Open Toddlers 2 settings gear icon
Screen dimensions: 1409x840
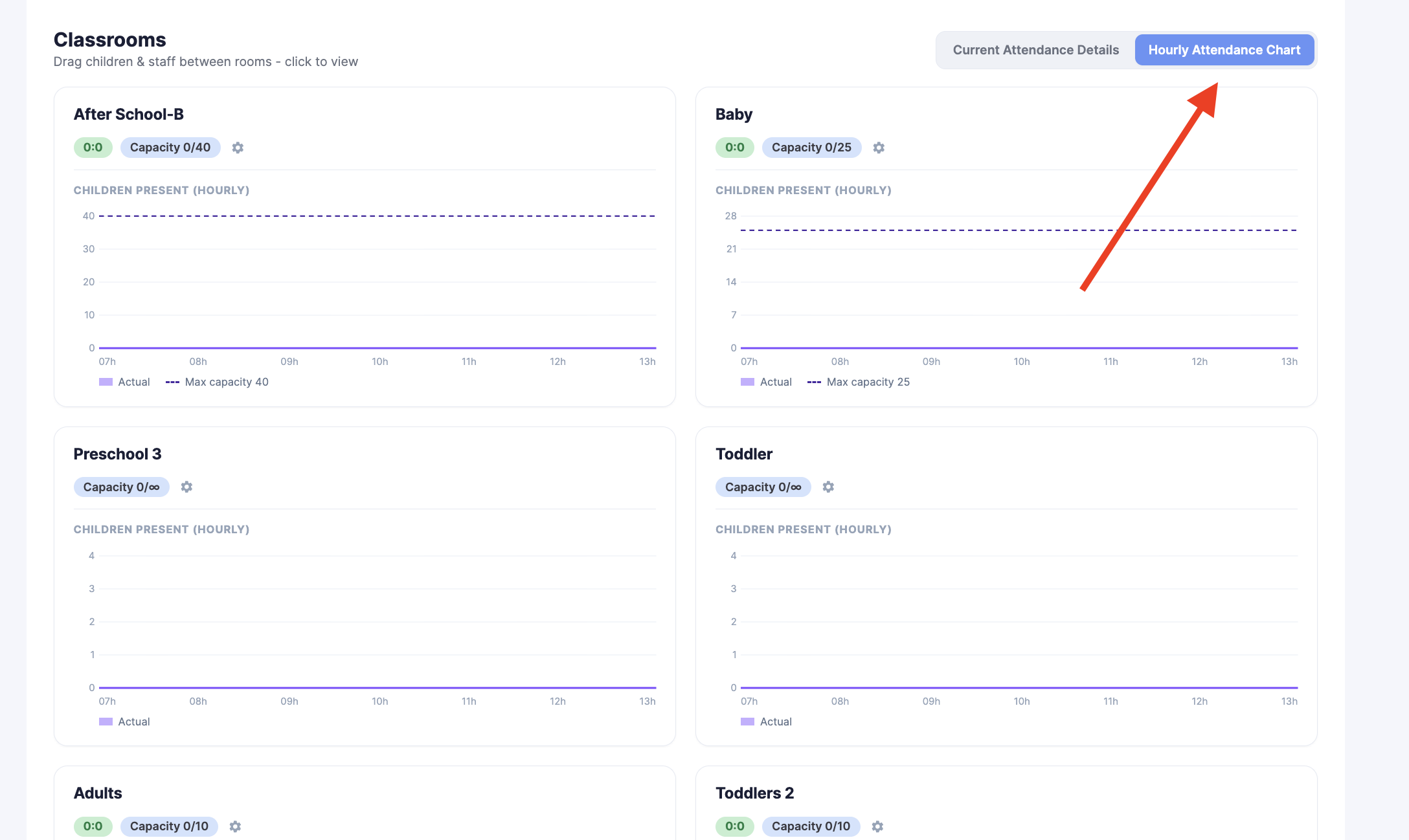877,826
